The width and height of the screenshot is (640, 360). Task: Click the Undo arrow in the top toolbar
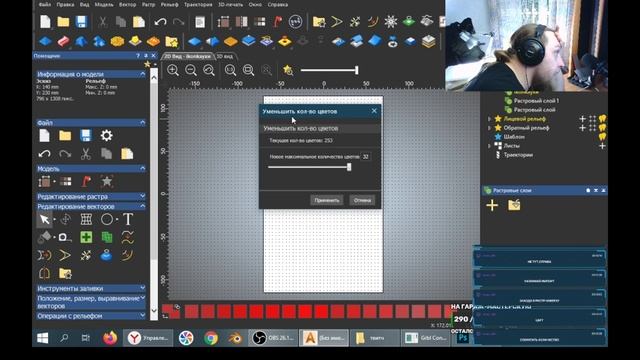(x=160, y=22)
